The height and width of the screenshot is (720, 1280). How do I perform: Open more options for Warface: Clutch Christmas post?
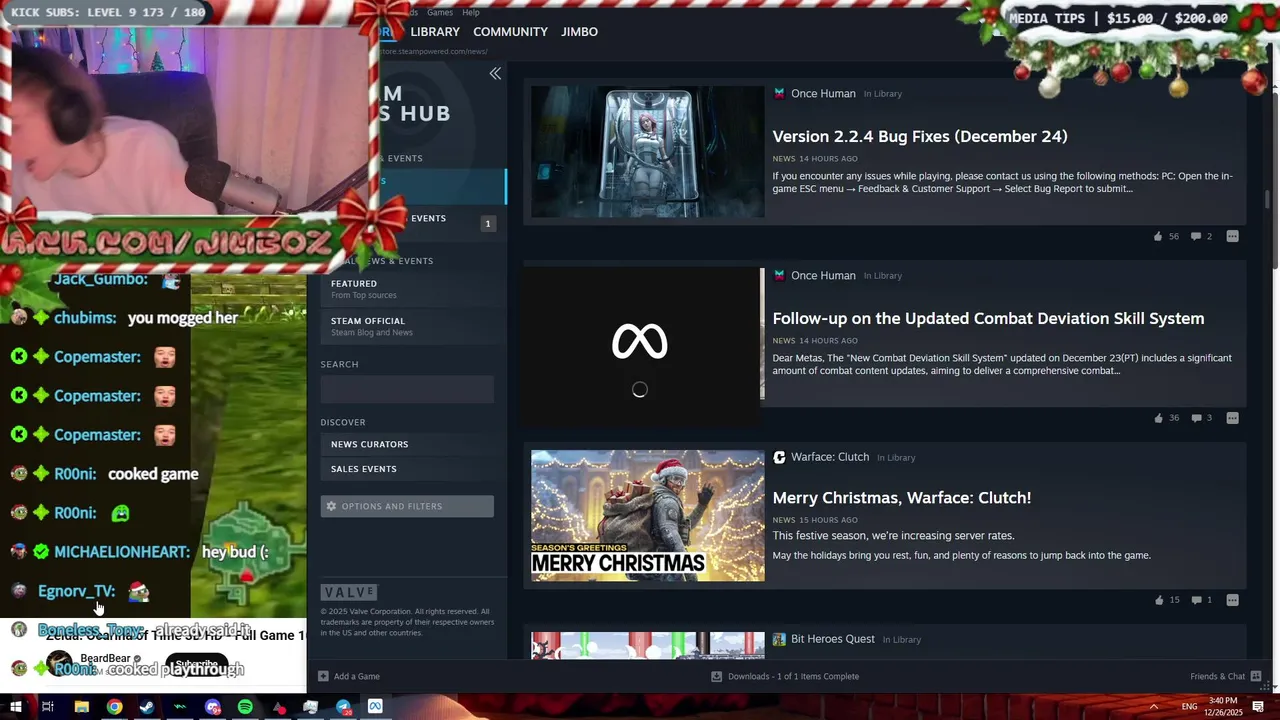tap(1232, 601)
